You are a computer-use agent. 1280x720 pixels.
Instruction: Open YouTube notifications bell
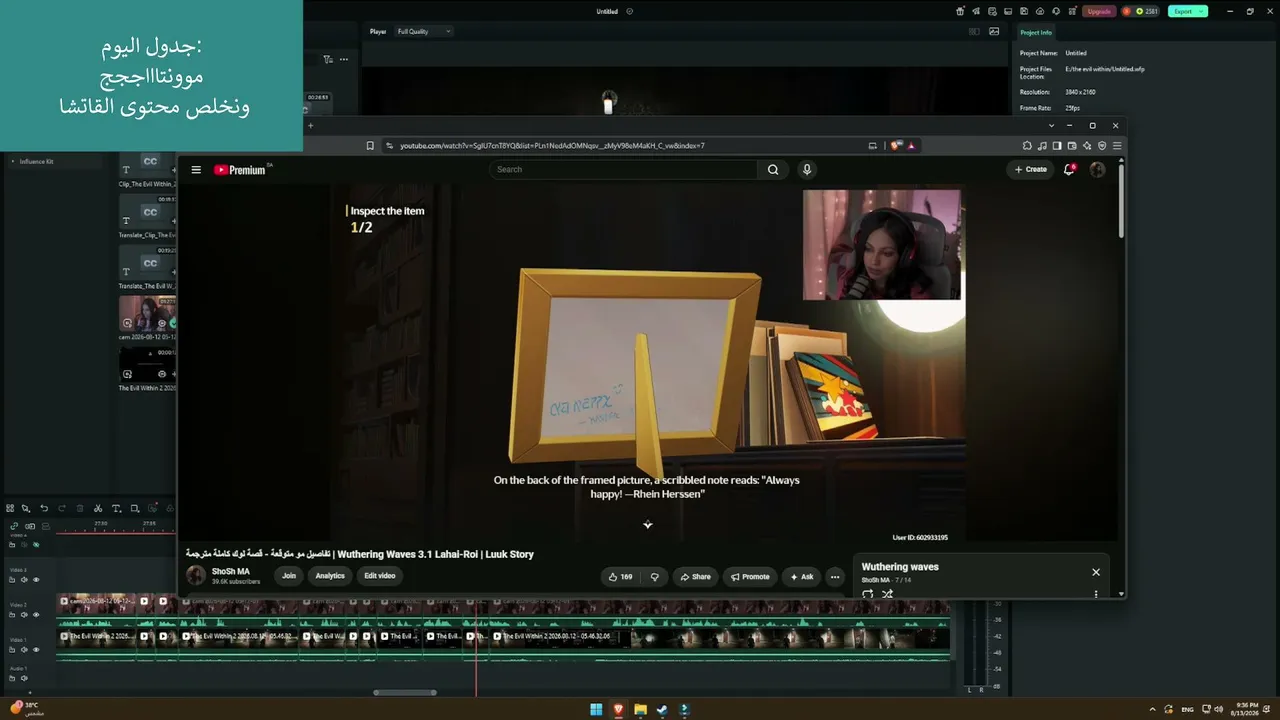(1069, 170)
